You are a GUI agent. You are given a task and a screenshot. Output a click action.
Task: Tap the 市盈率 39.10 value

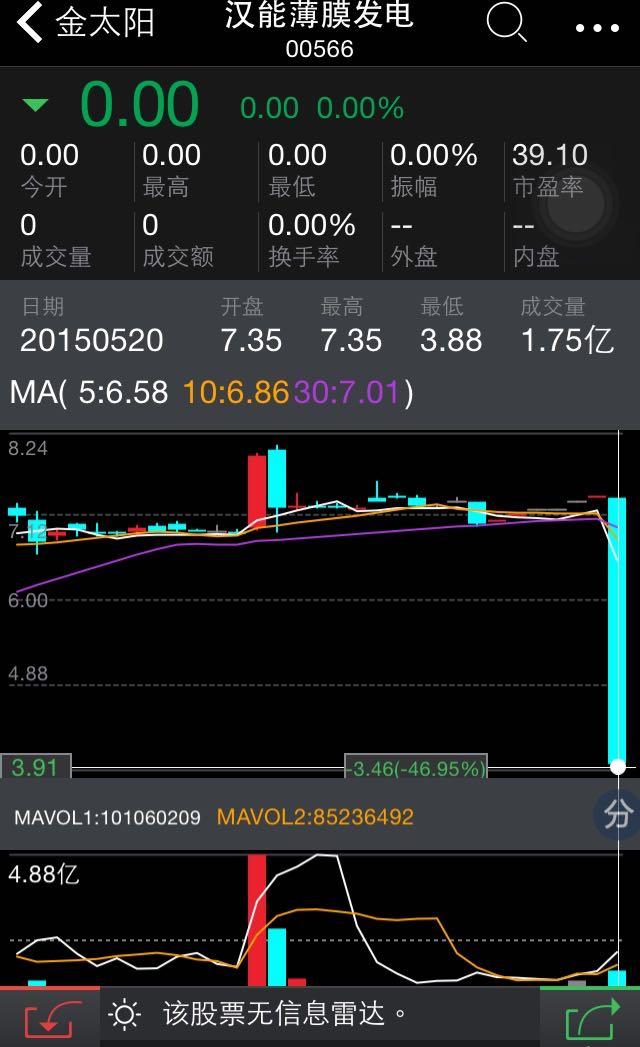(x=550, y=156)
